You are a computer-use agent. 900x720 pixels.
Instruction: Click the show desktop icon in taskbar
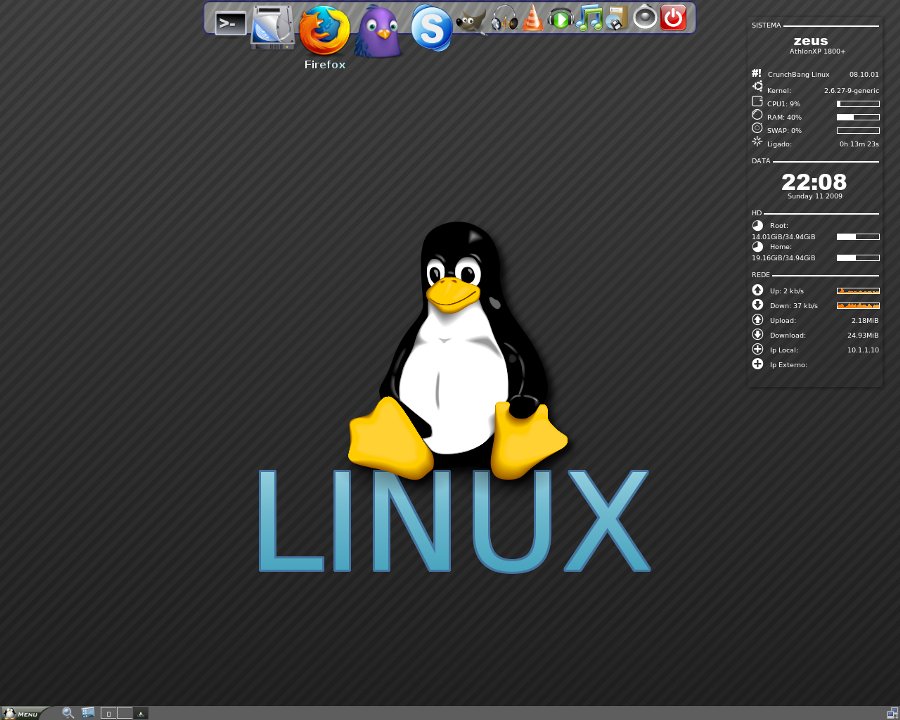tap(88, 713)
